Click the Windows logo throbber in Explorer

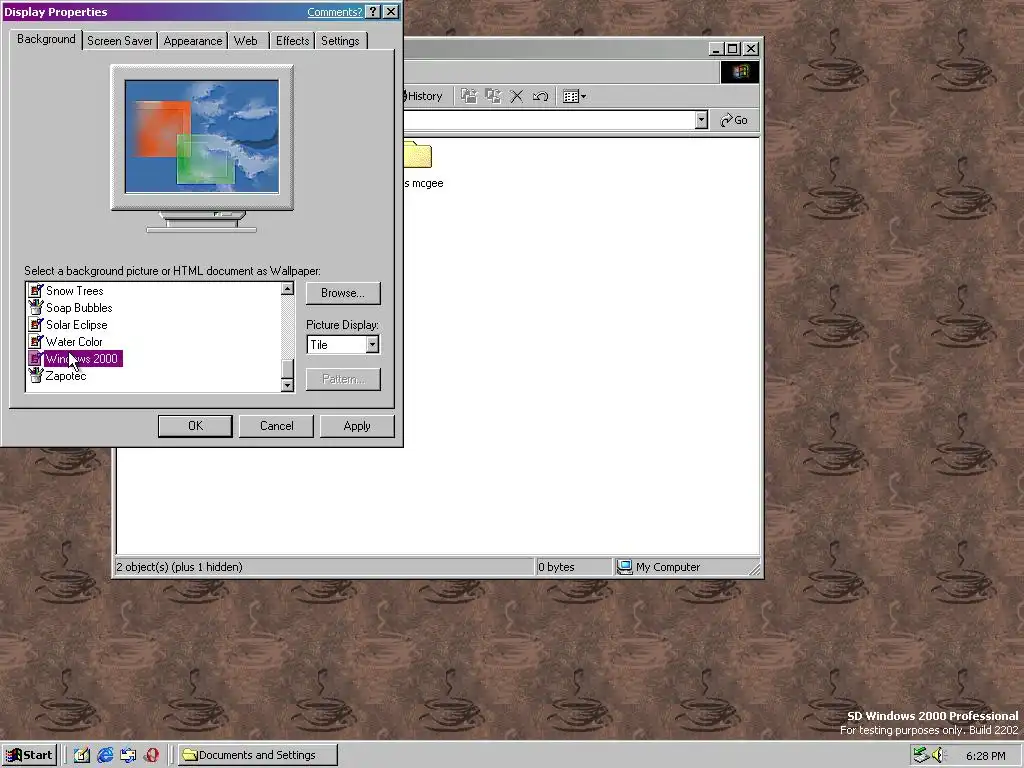pyautogui.click(x=740, y=72)
